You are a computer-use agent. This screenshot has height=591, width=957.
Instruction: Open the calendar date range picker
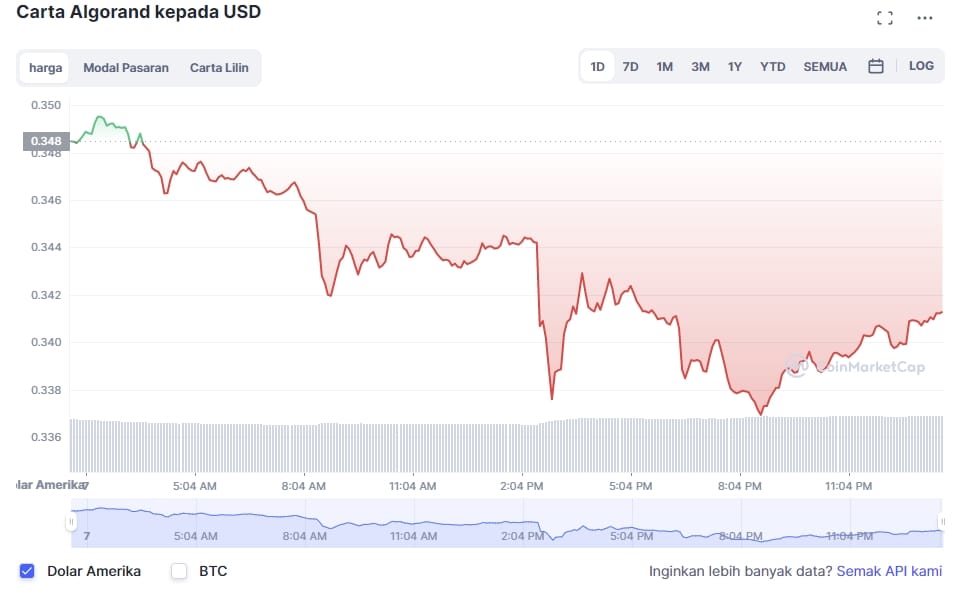(876, 67)
